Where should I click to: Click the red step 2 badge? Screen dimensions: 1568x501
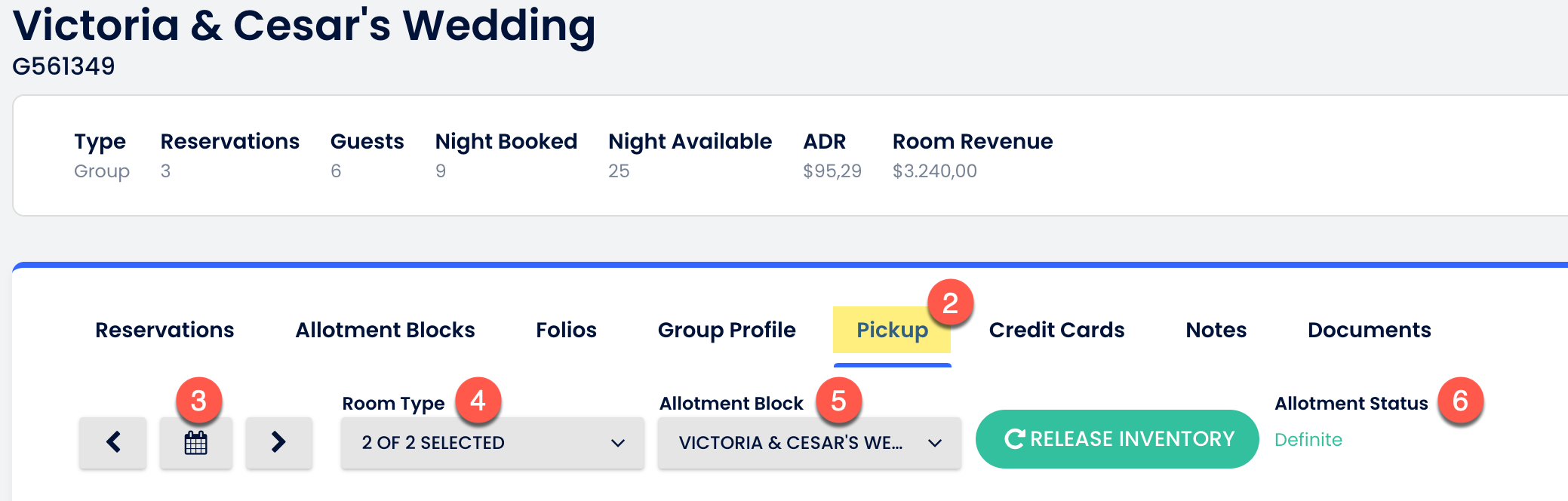(x=950, y=303)
